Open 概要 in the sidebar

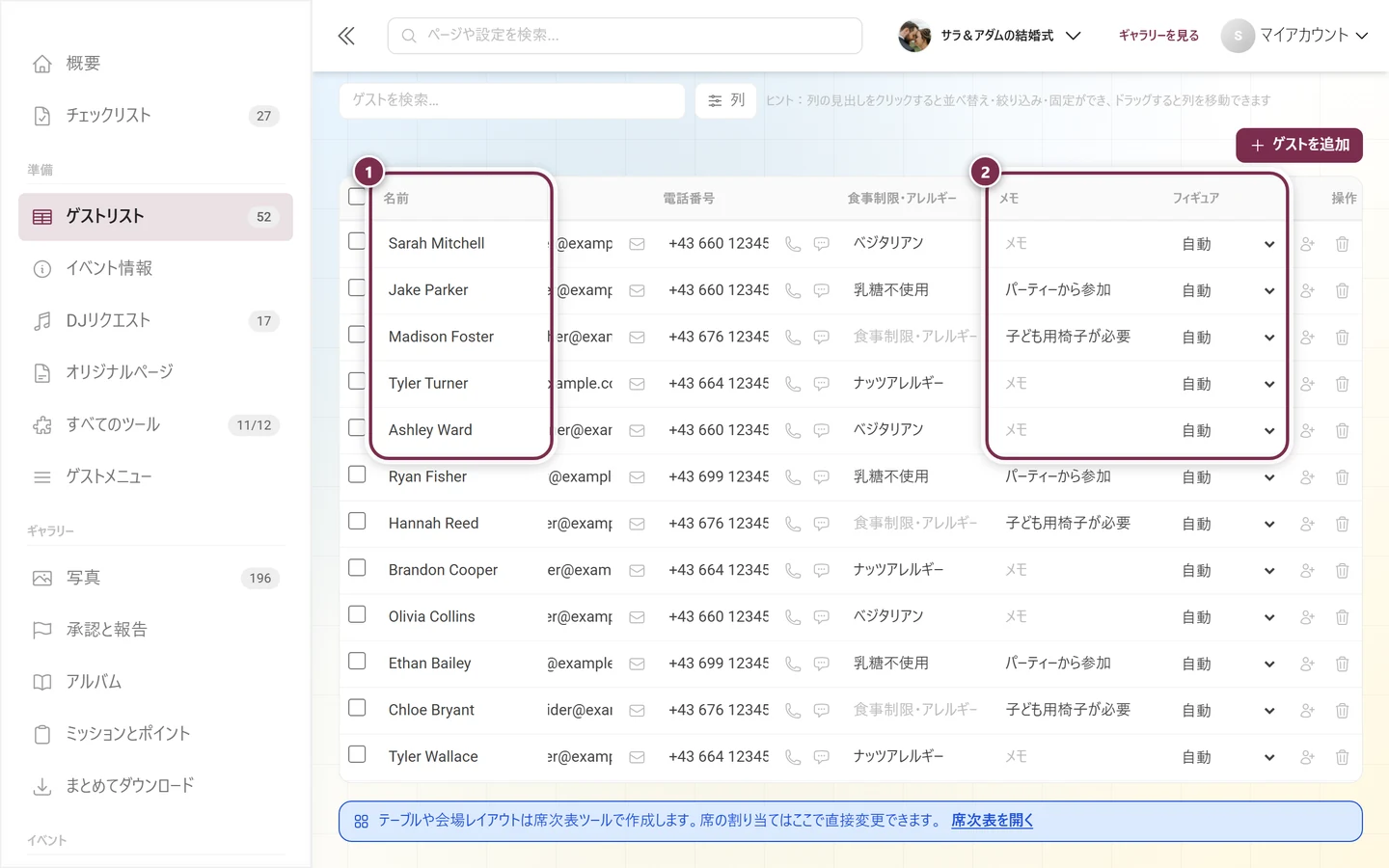pyautogui.click(x=155, y=64)
